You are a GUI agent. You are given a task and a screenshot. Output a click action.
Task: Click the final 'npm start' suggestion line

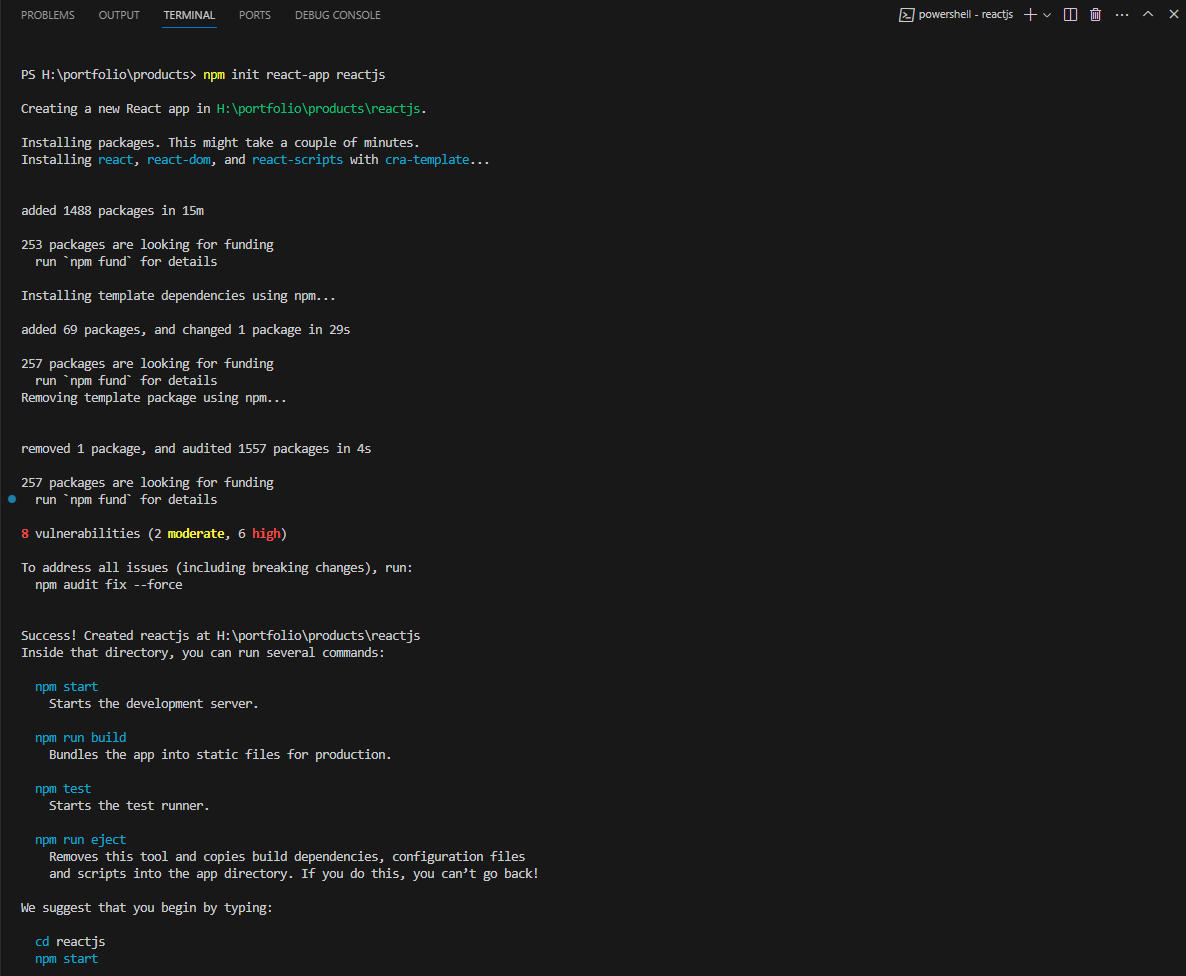pos(67,959)
